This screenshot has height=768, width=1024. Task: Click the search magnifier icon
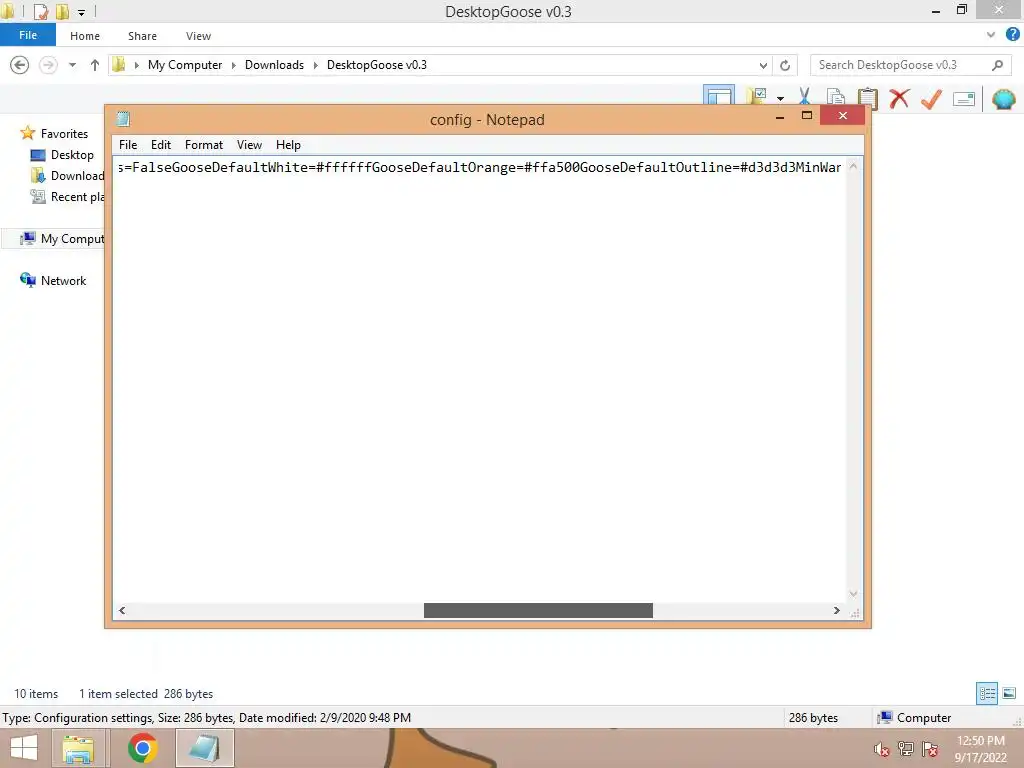997,65
